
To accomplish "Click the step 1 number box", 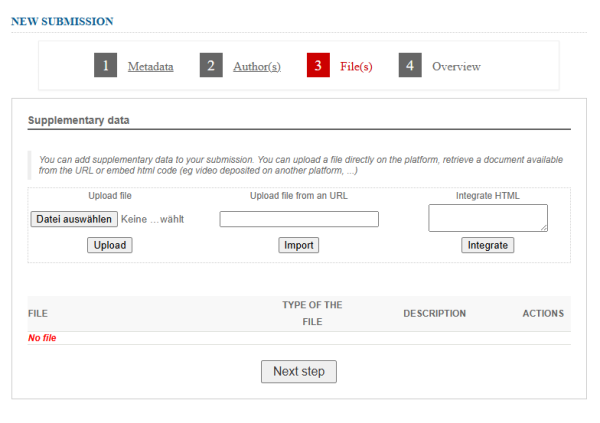I will click(x=106, y=66).
